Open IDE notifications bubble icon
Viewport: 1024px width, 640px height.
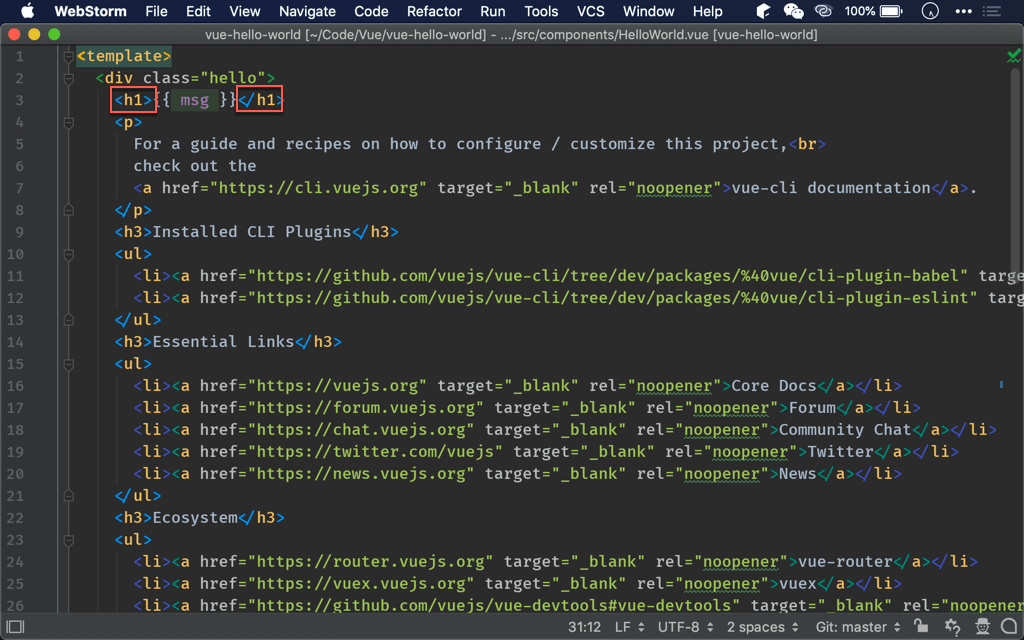[1010, 627]
